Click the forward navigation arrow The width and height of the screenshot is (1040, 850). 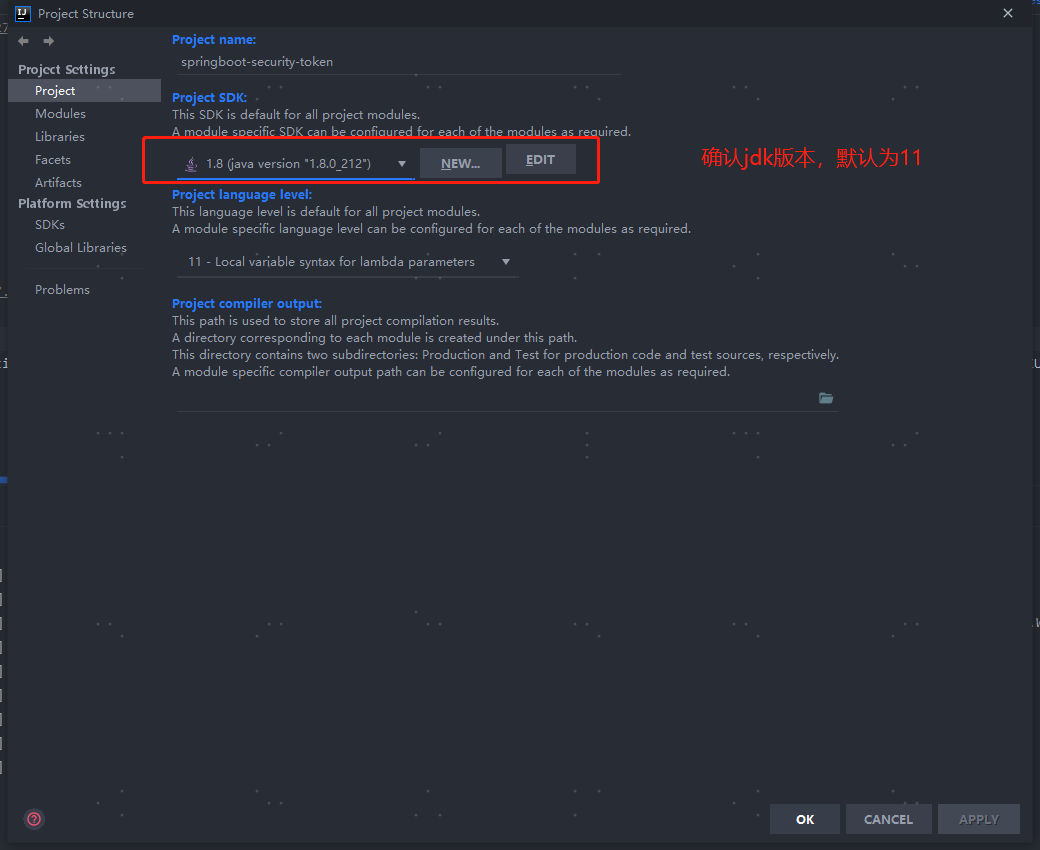[48, 41]
